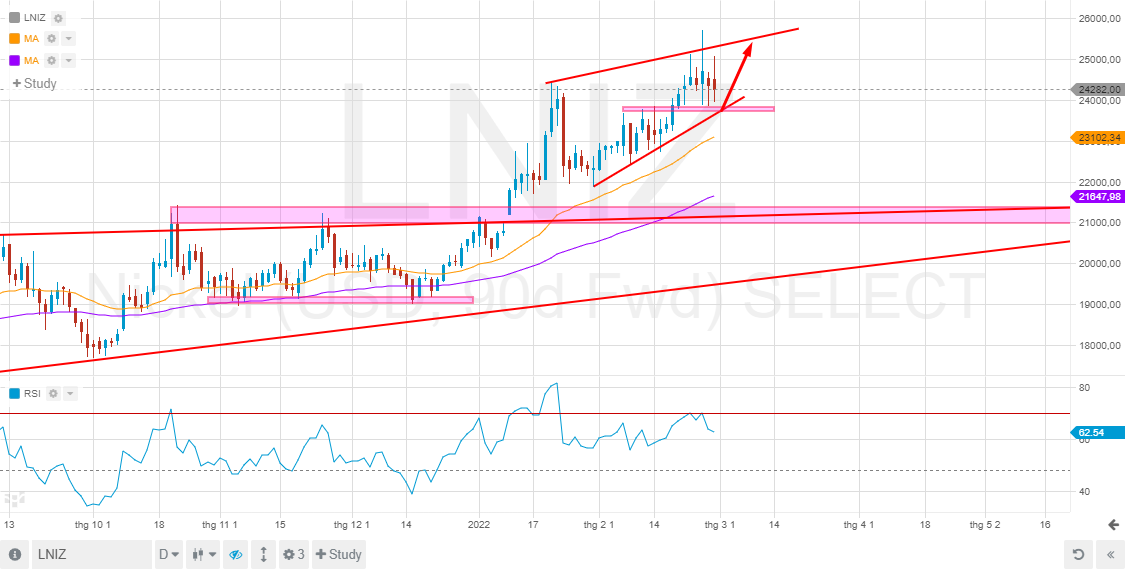Screen dimensions: 1126x569
Task: Open settings gear for orange MA study
Action: tap(52, 39)
